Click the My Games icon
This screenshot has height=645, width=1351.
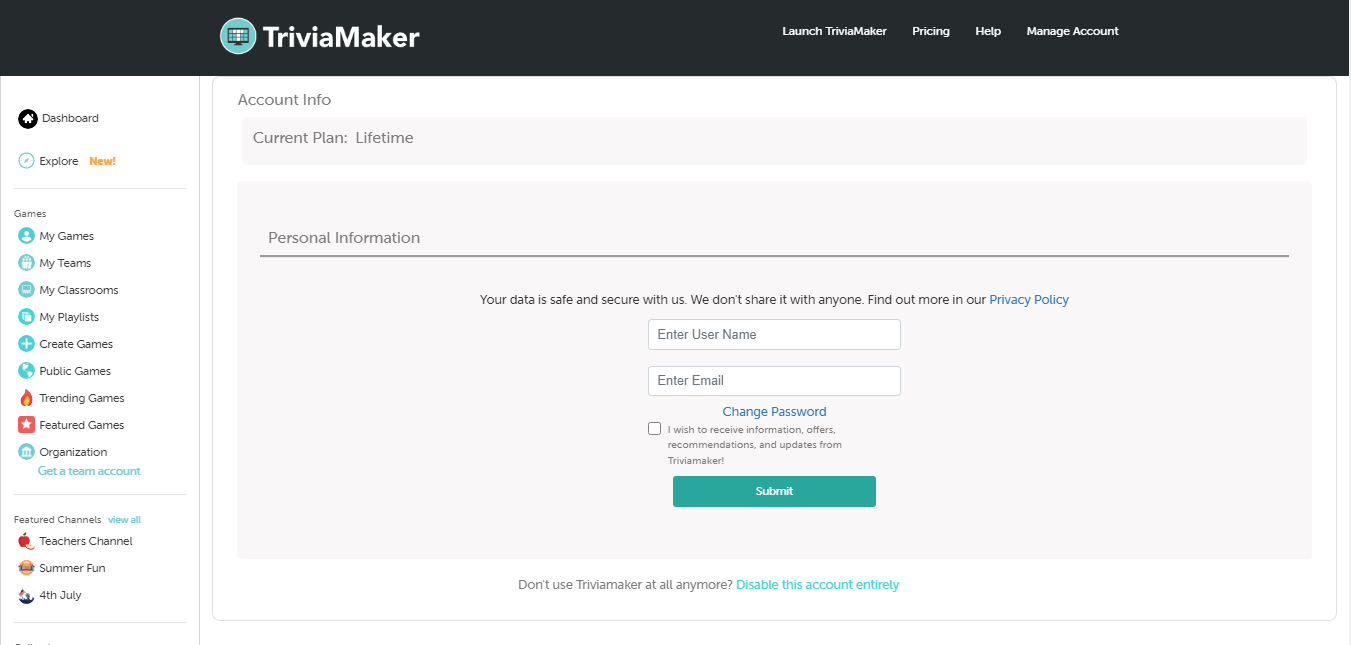[x=27, y=236]
